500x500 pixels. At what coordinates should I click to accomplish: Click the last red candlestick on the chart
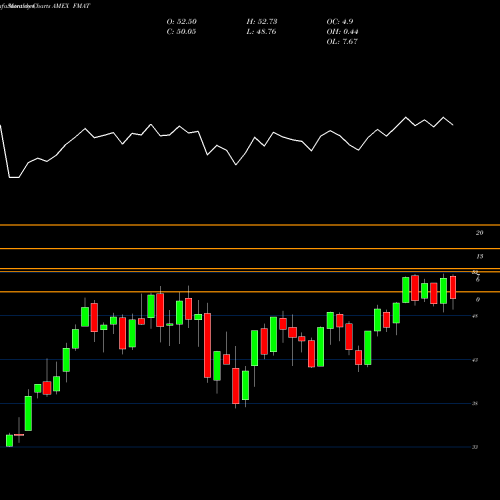(x=453, y=287)
